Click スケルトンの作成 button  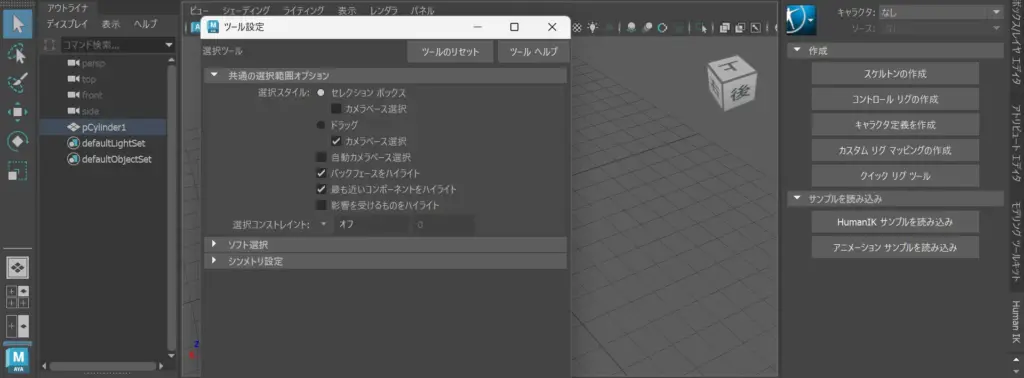(895, 74)
